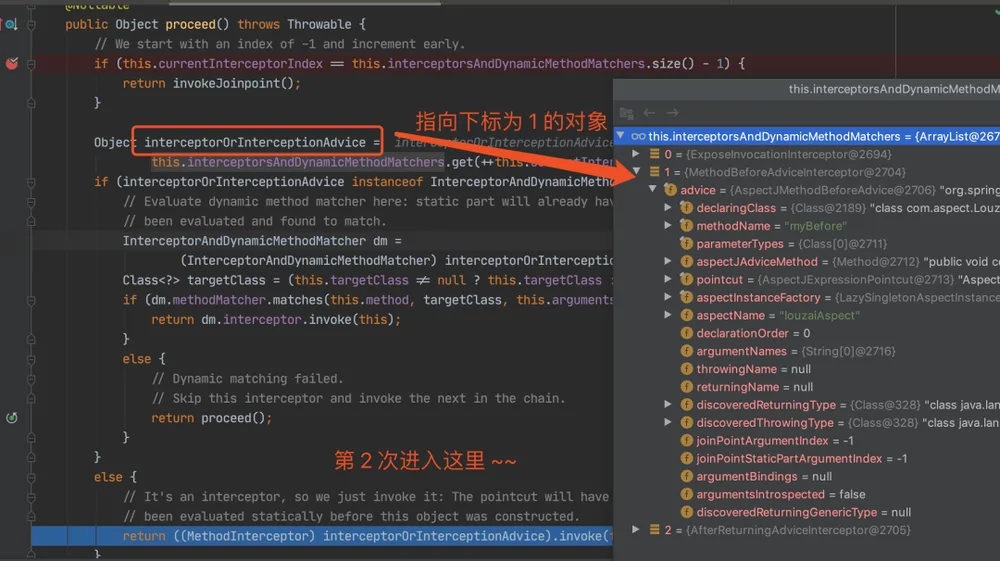
Task: Click the field icon next to advice
Action: pyautogui.click(x=670, y=190)
